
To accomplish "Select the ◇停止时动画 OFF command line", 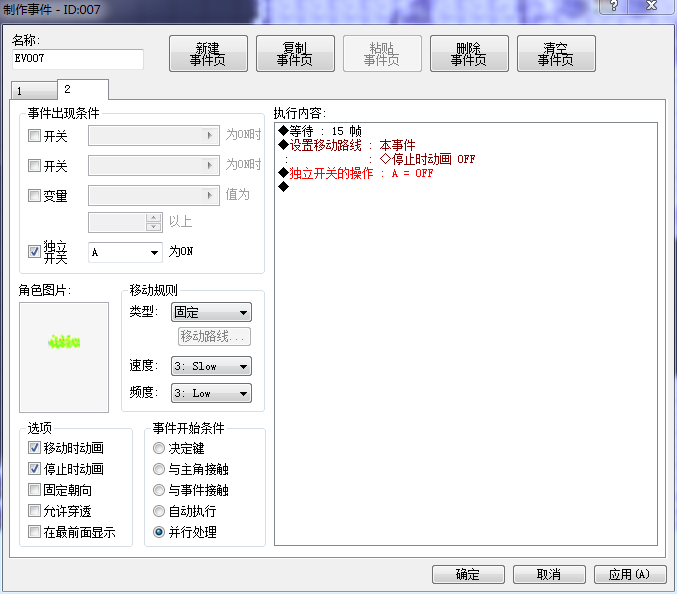I will tap(427, 159).
